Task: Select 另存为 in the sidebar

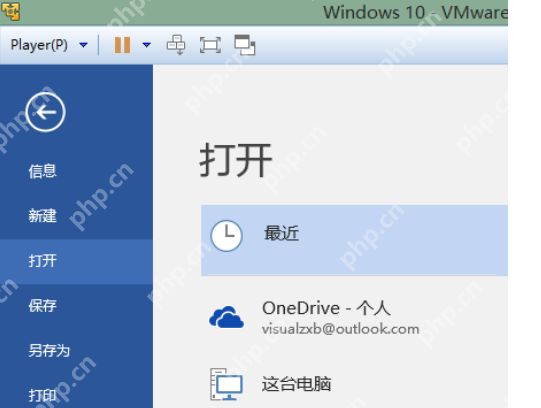Action: point(49,350)
